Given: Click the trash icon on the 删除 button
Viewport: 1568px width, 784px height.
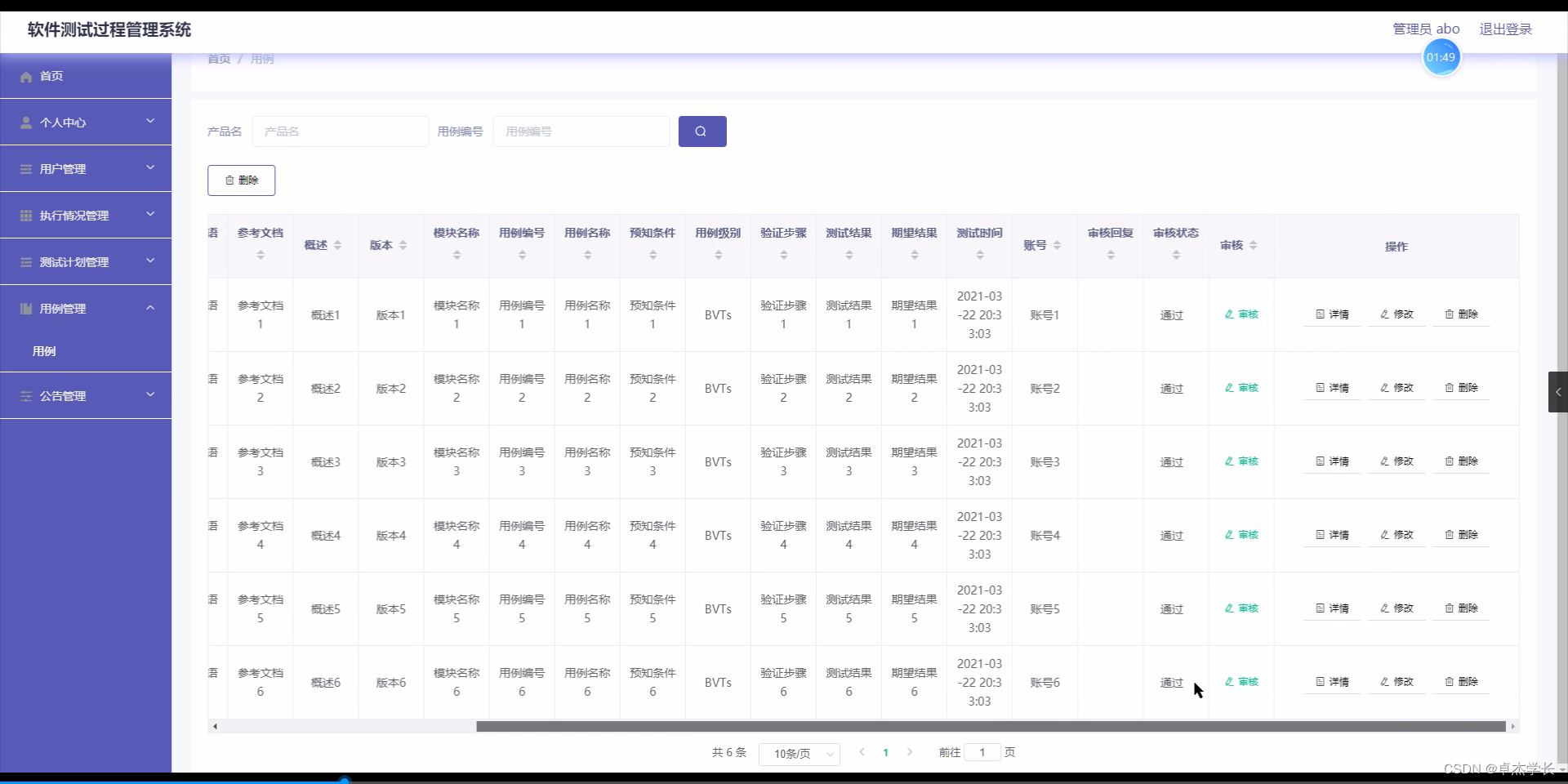Looking at the screenshot, I should pyautogui.click(x=229, y=180).
